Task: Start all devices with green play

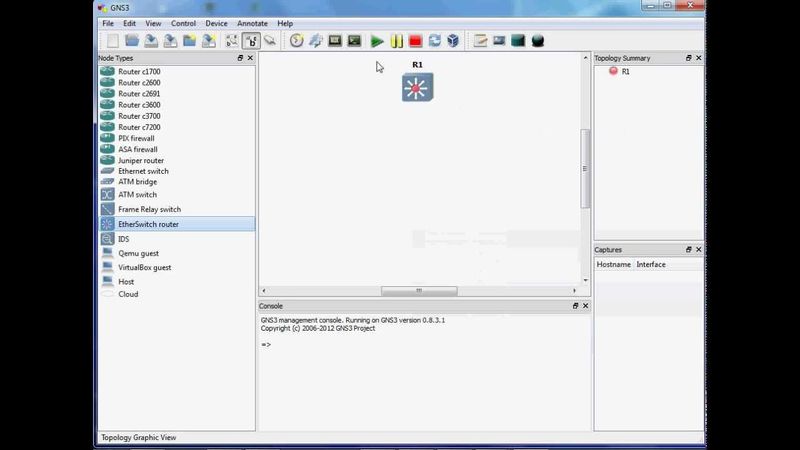Action: [377, 41]
